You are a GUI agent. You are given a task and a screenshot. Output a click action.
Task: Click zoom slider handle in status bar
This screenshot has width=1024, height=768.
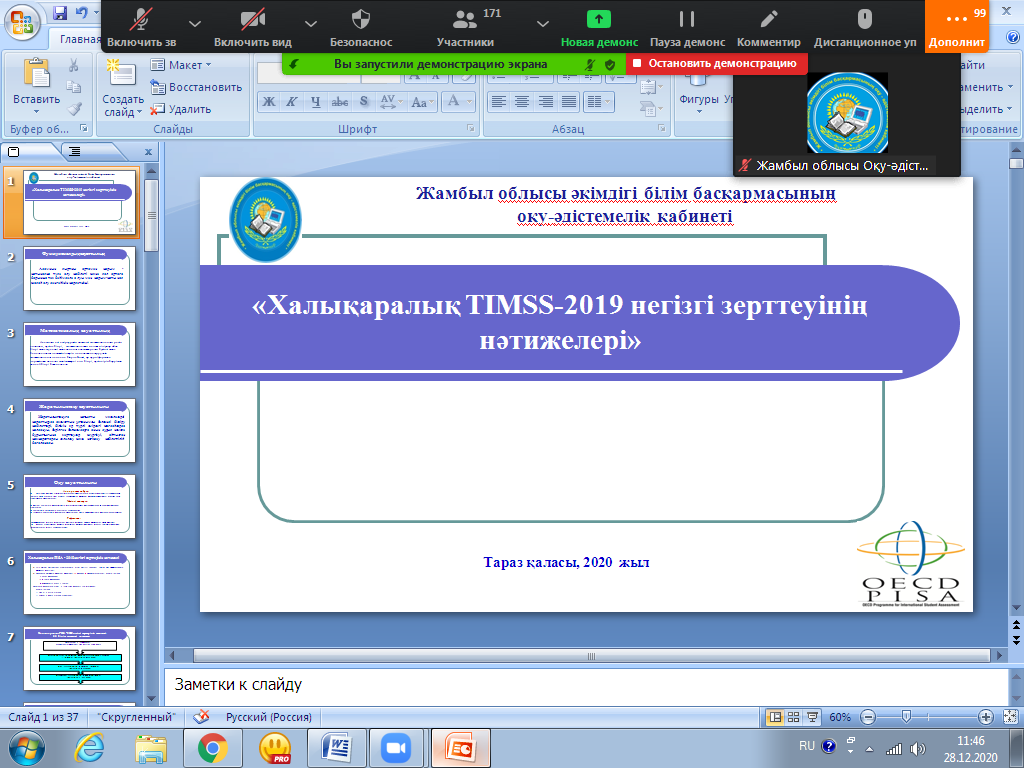click(x=906, y=717)
